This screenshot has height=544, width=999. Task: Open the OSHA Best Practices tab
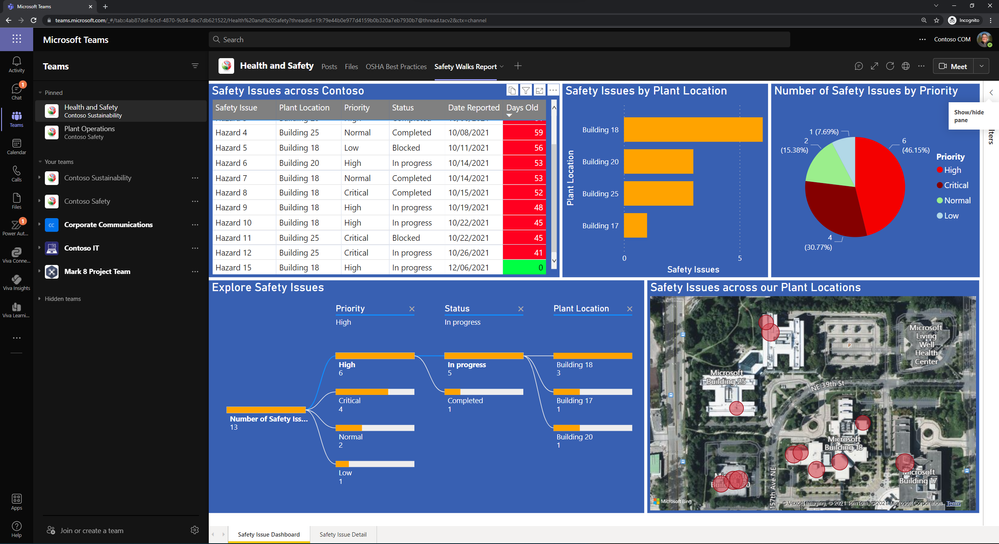pyautogui.click(x=396, y=66)
